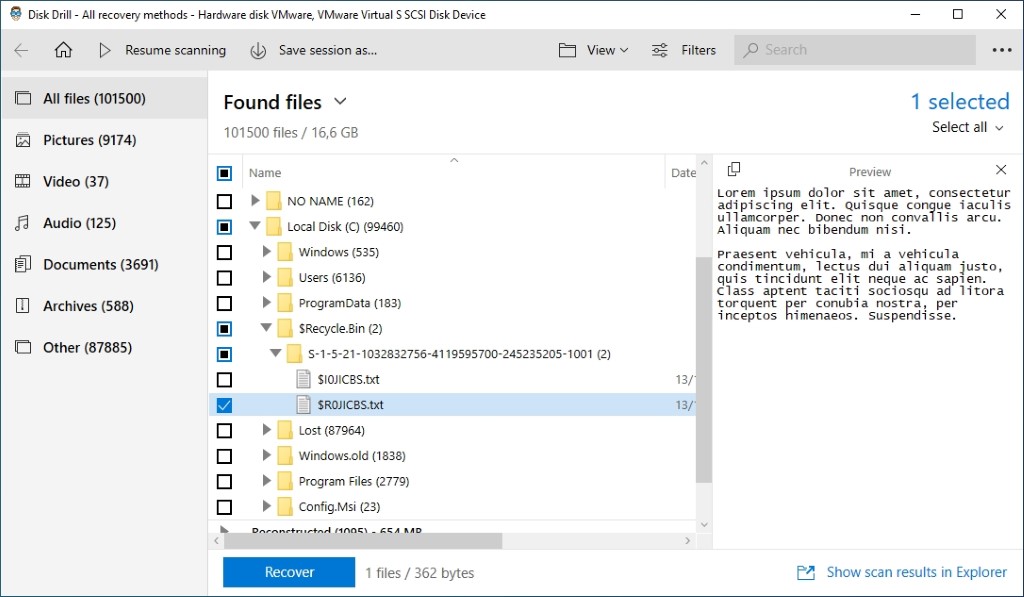Check the ProgramData (183) checkbox
The height and width of the screenshot is (597, 1024).
224,303
